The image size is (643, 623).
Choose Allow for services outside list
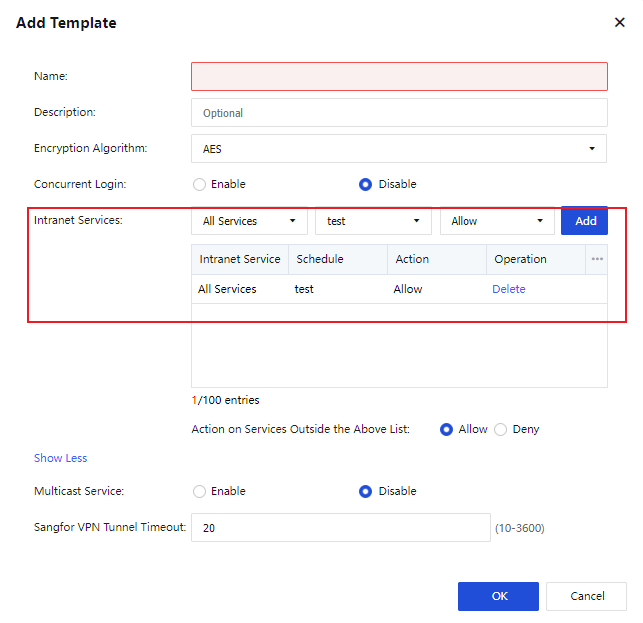point(447,429)
